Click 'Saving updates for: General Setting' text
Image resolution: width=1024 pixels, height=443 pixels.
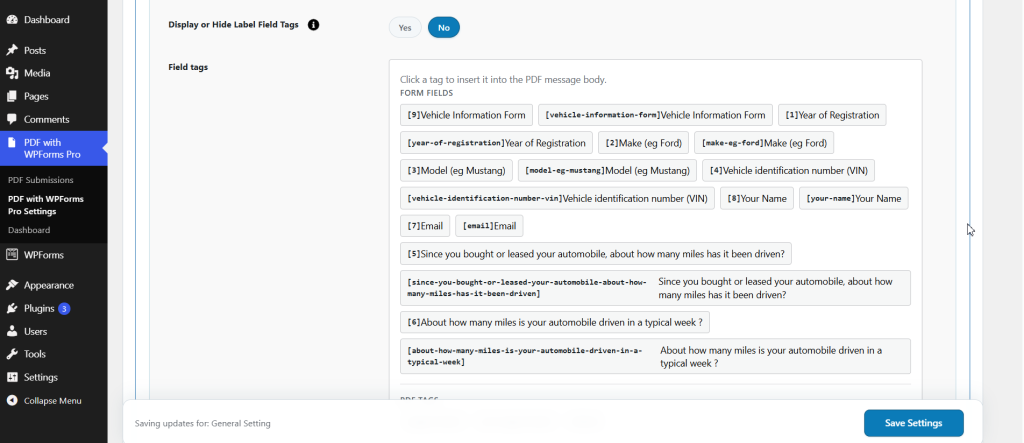[x=202, y=423]
